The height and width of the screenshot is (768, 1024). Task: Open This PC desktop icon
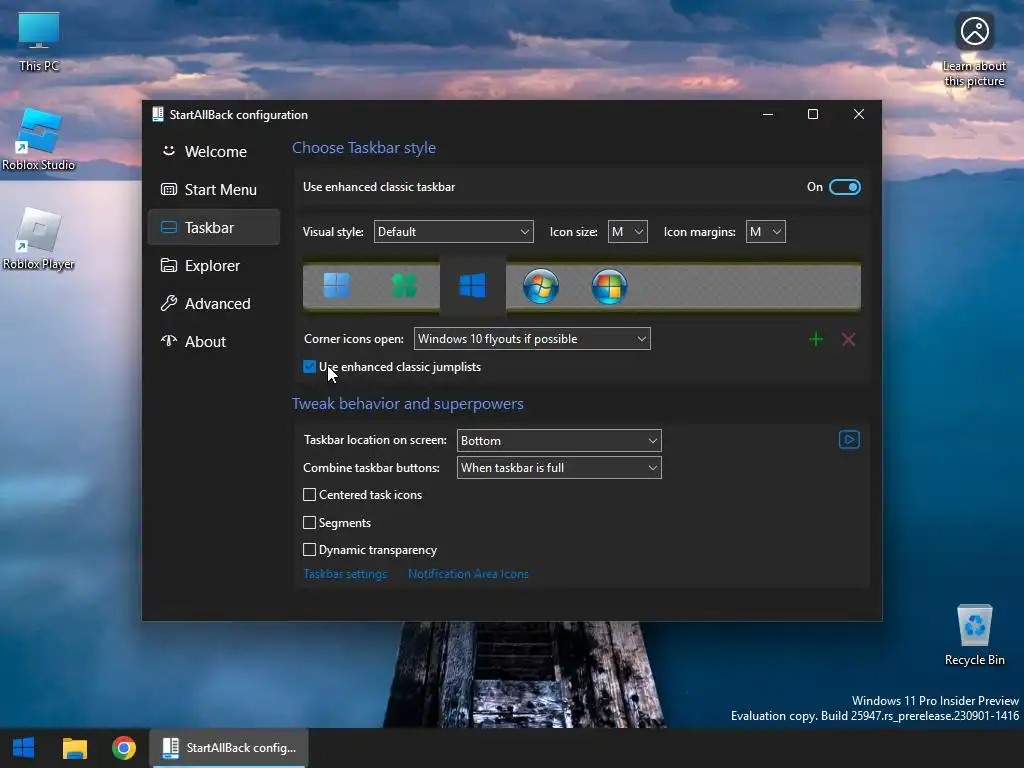39,41
